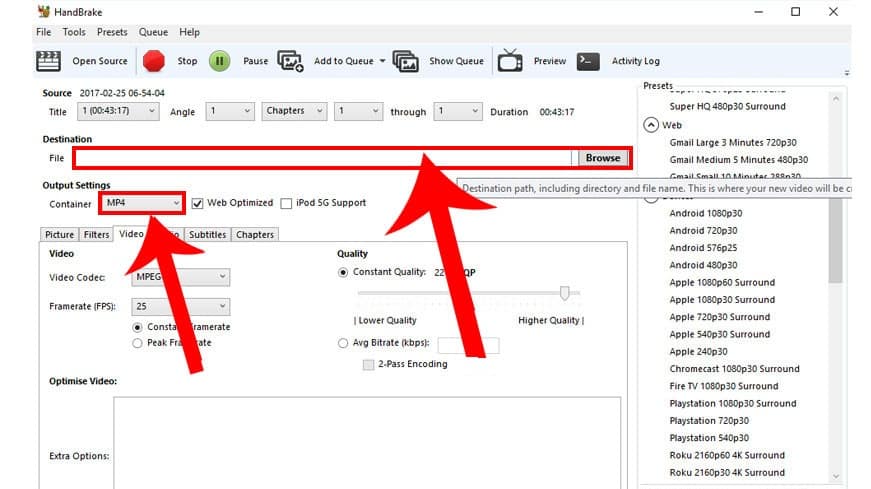Image resolution: width=871 pixels, height=489 pixels.
Task: Select the Constant Framerate radio button
Action: pyautogui.click(x=137, y=327)
